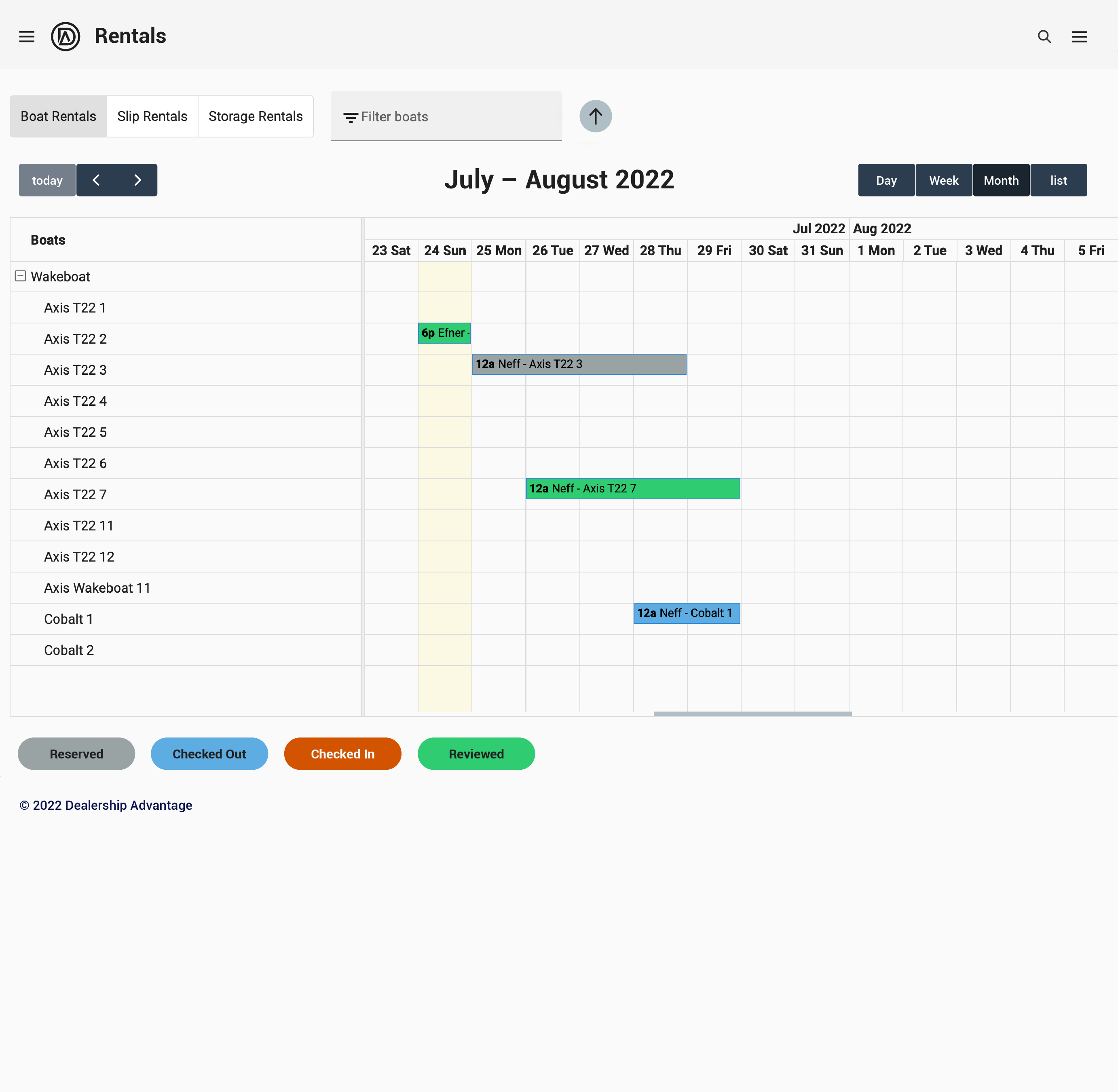This screenshot has width=1118, height=1092.
Task: Click the 30 Sat date header
Action: [x=768, y=251]
